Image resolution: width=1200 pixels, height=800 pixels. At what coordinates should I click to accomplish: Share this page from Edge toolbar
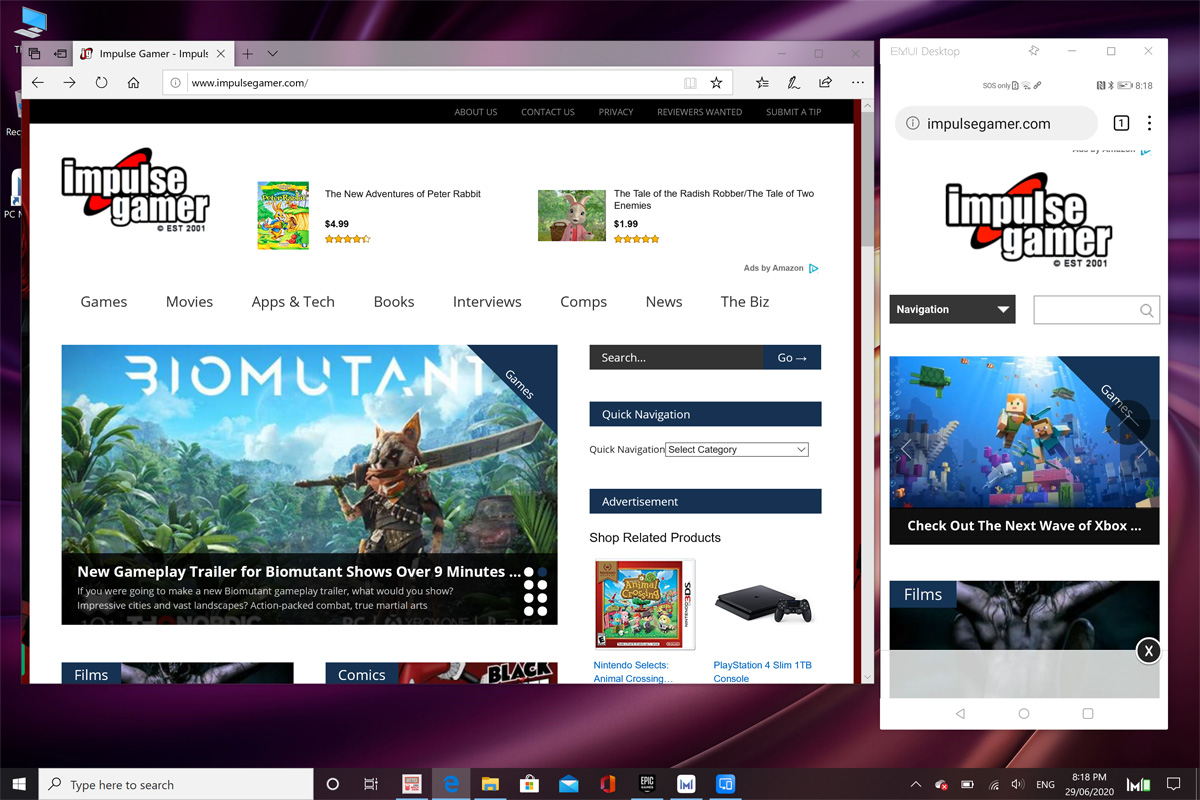825,83
